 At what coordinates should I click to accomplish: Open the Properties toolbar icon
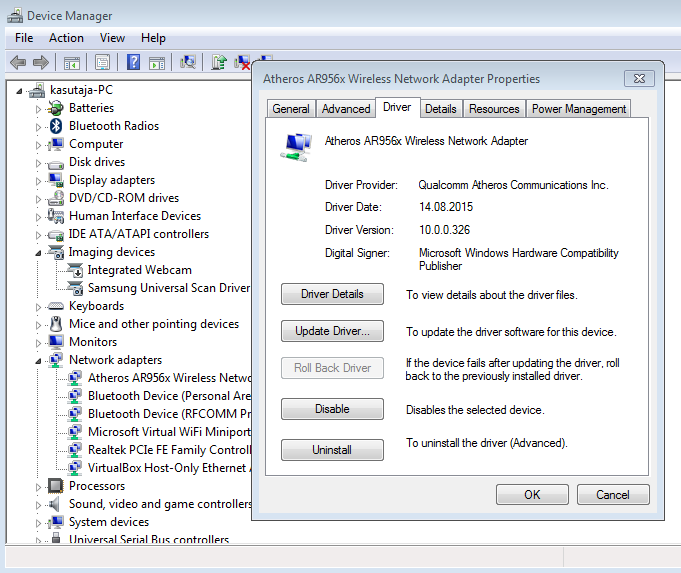tap(102, 63)
